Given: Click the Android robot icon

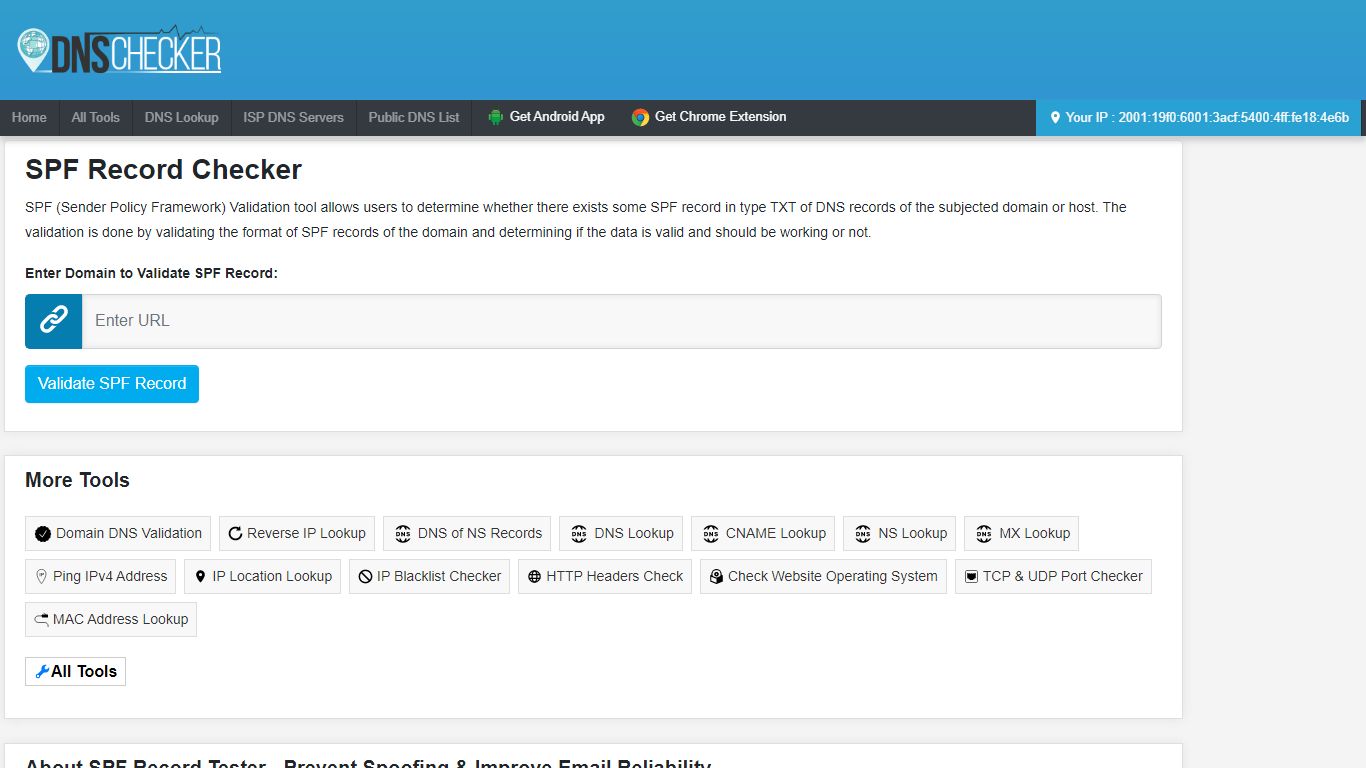Looking at the screenshot, I should click(x=496, y=117).
